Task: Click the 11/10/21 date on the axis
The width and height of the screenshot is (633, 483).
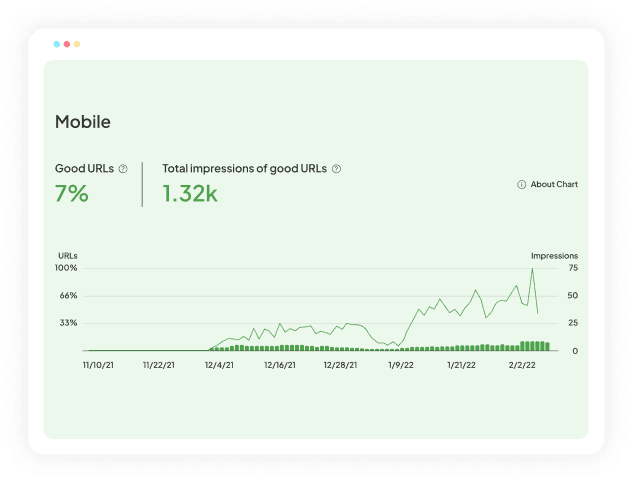Action: tap(98, 366)
